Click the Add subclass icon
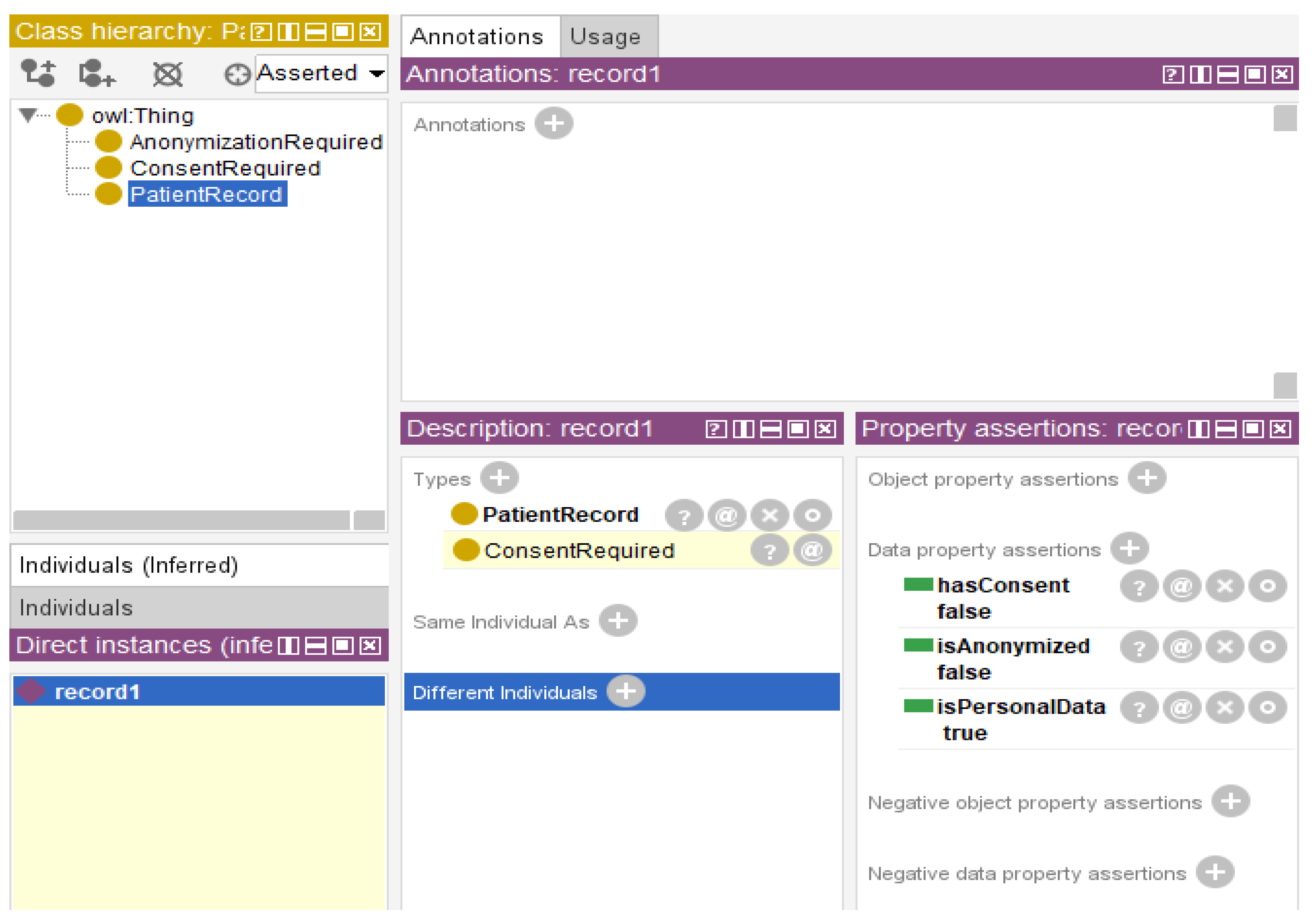This screenshot has height=924, width=1312. pyautogui.click(x=39, y=73)
